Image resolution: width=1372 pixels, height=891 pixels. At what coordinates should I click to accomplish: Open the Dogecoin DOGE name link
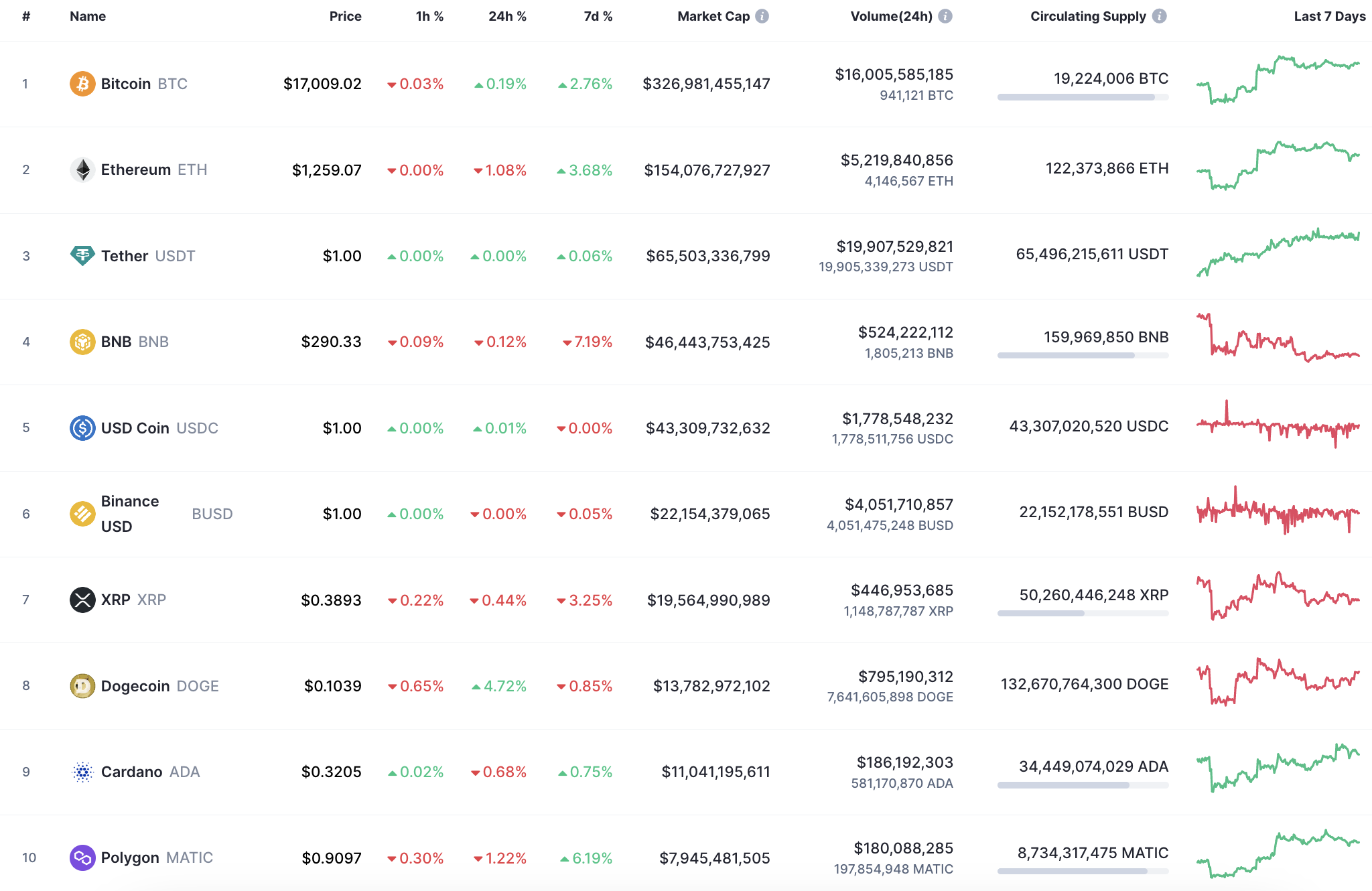[x=135, y=685]
